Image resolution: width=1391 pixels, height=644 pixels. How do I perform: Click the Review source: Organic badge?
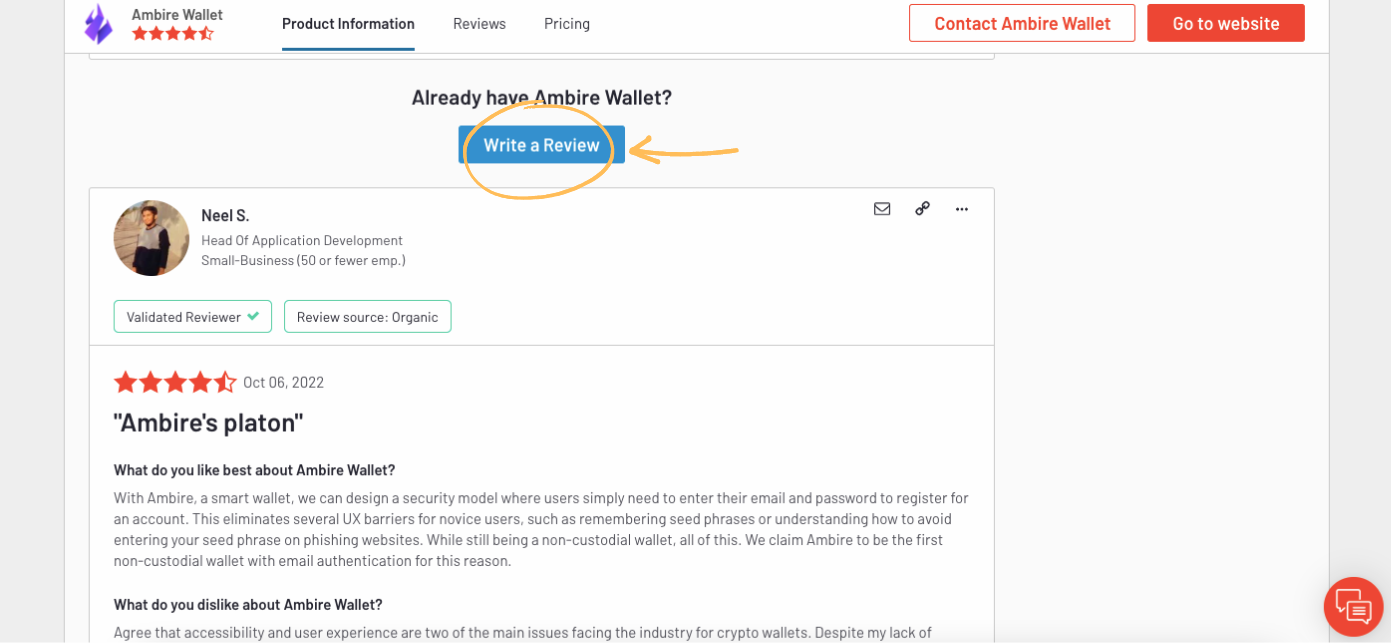(368, 317)
